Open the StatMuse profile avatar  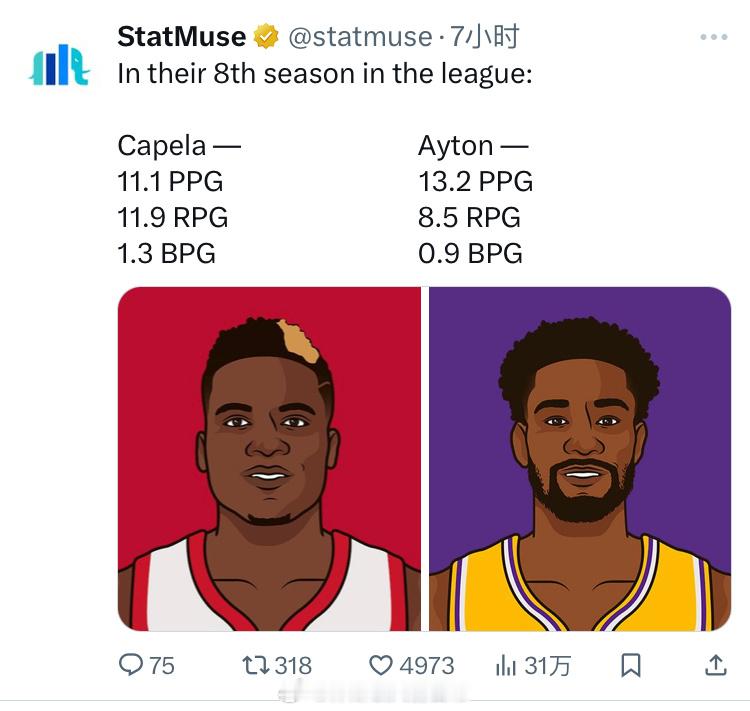(x=59, y=65)
